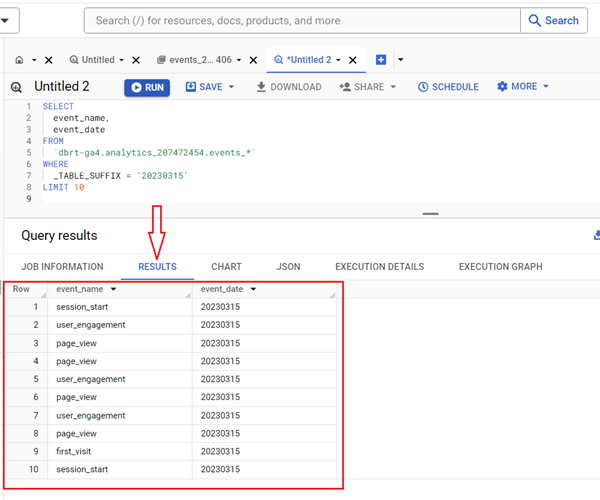
Task: Close the home tab
Action: pos(49,60)
